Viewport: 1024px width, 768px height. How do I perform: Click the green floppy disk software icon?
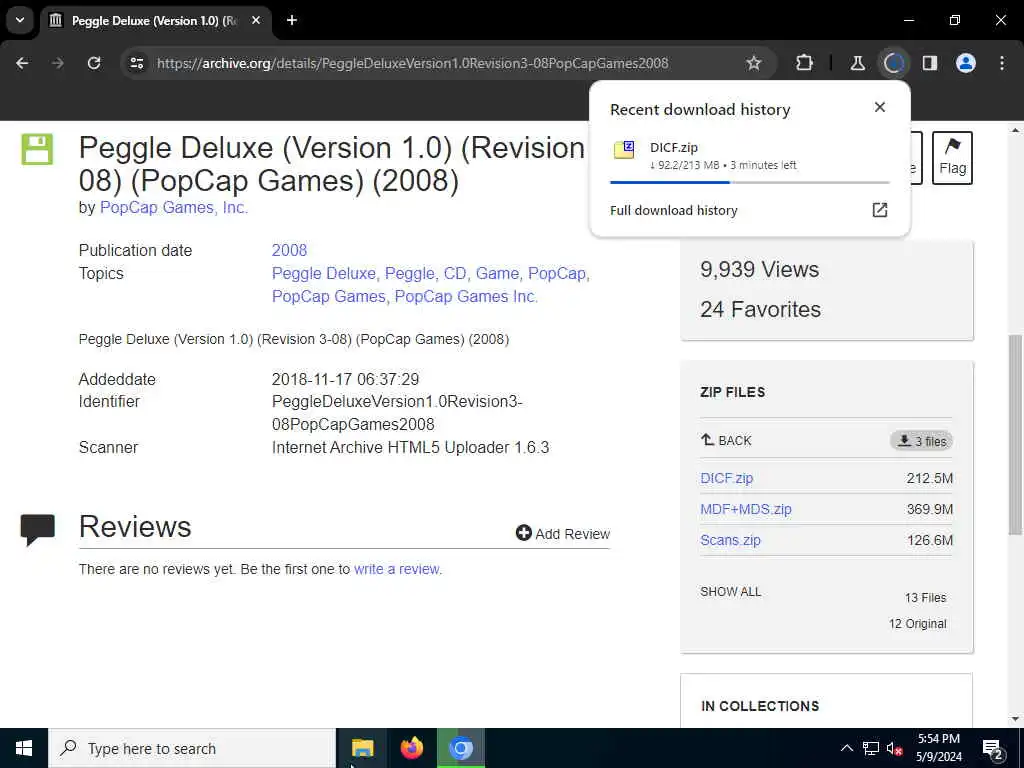pos(37,149)
